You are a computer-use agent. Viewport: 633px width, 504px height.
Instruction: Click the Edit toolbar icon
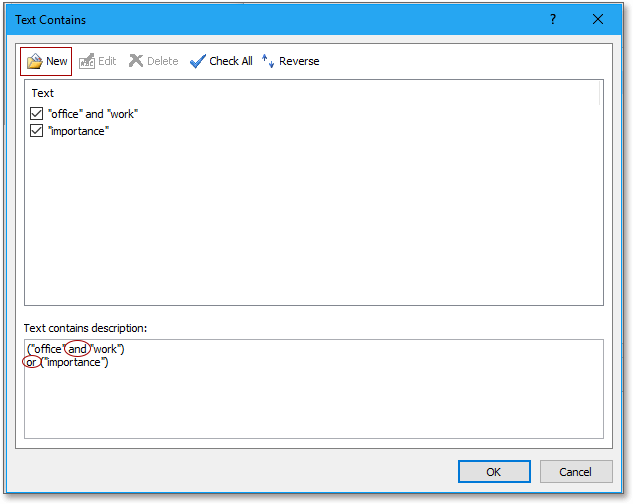tap(86, 61)
